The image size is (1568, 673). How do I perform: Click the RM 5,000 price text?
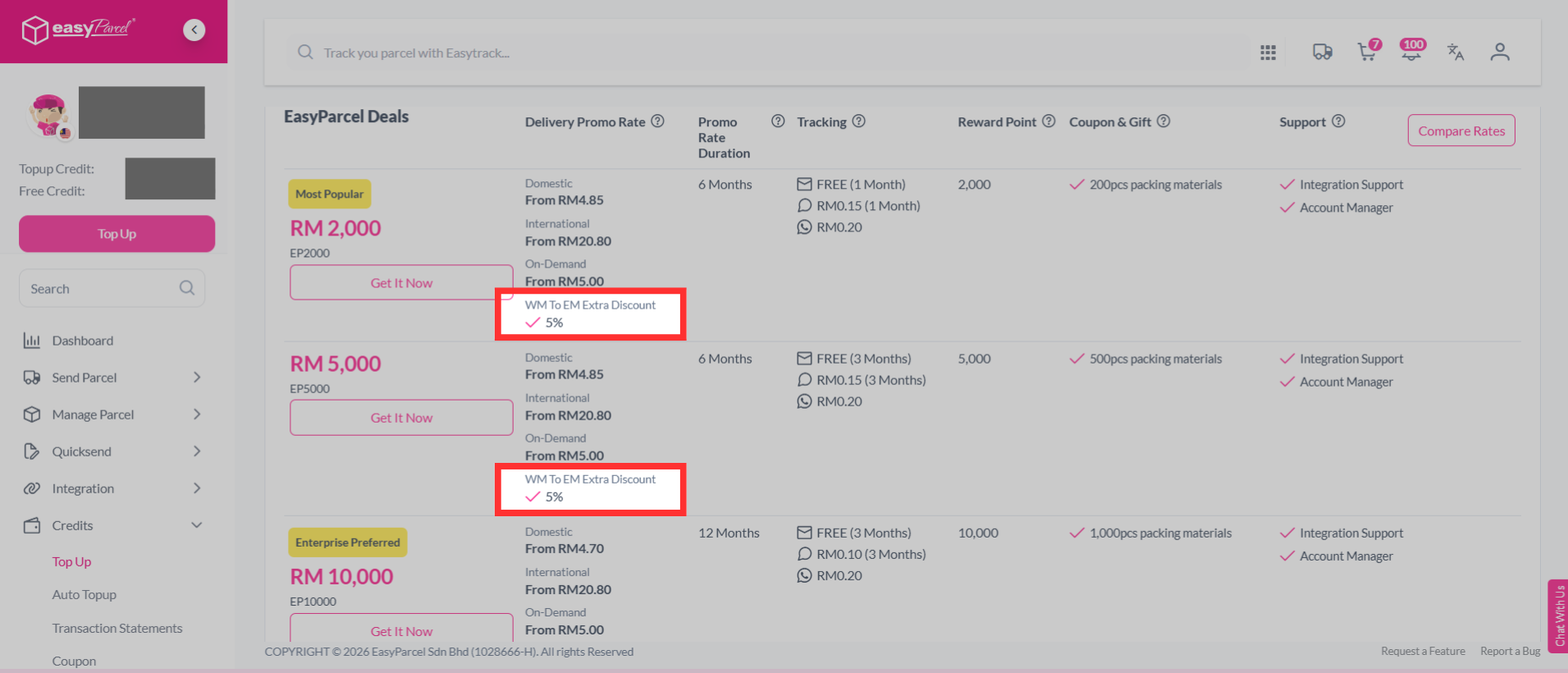pyautogui.click(x=336, y=364)
